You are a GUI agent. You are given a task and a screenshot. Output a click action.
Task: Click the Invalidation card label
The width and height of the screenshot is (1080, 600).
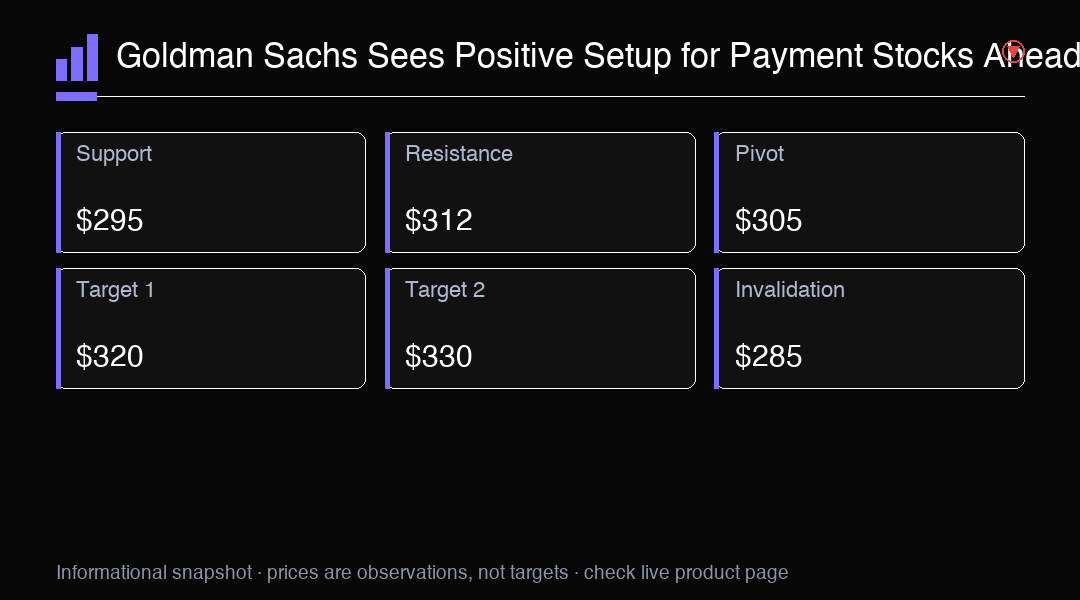pyautogui.click(x=789, y=290)
